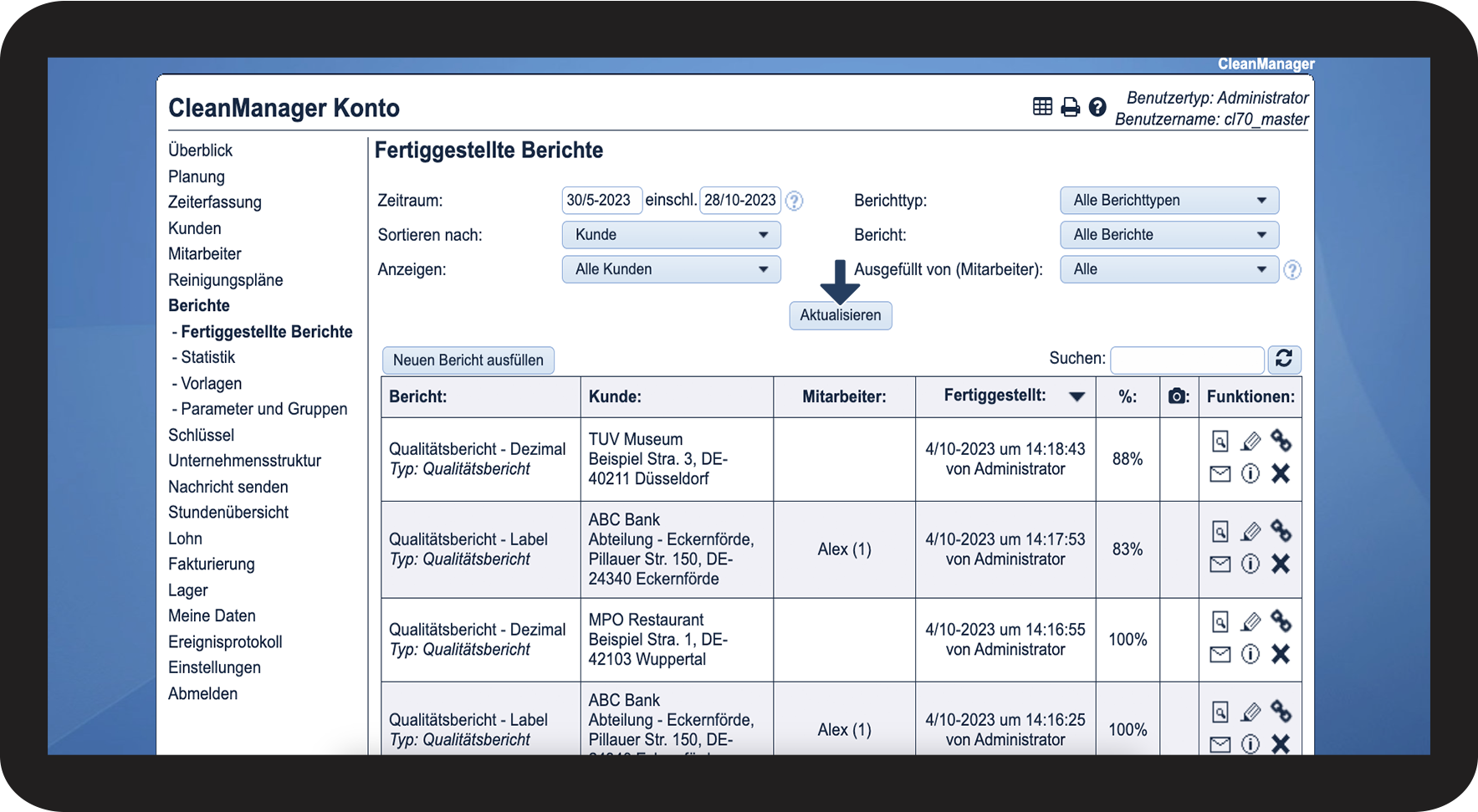Click the print icon in the header
Screen dimensions: 1478x812
1070,107
